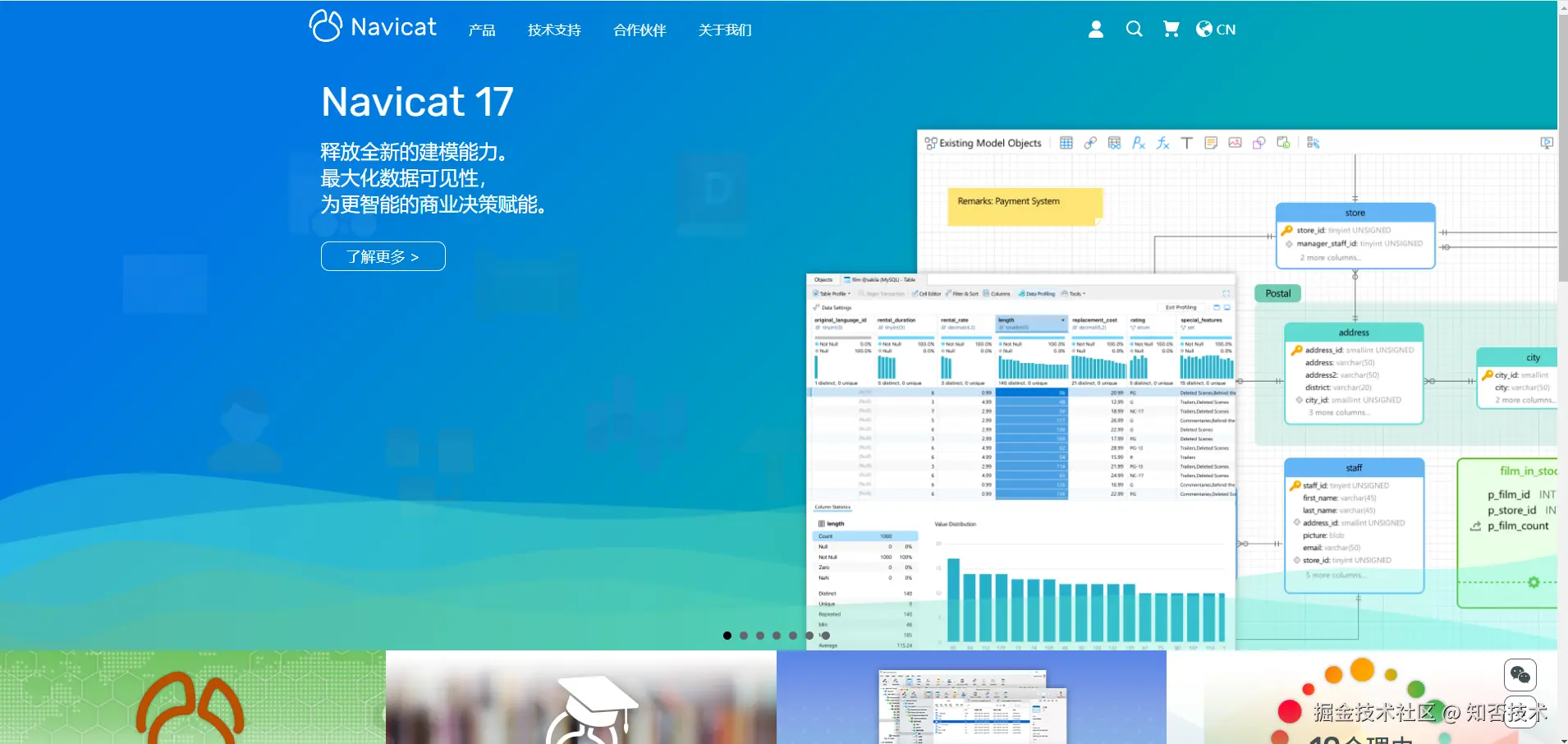Click the note icon in model toolbar
Image resolution: width=1568 pixels, height=744 pixels.
point(1211,143)
